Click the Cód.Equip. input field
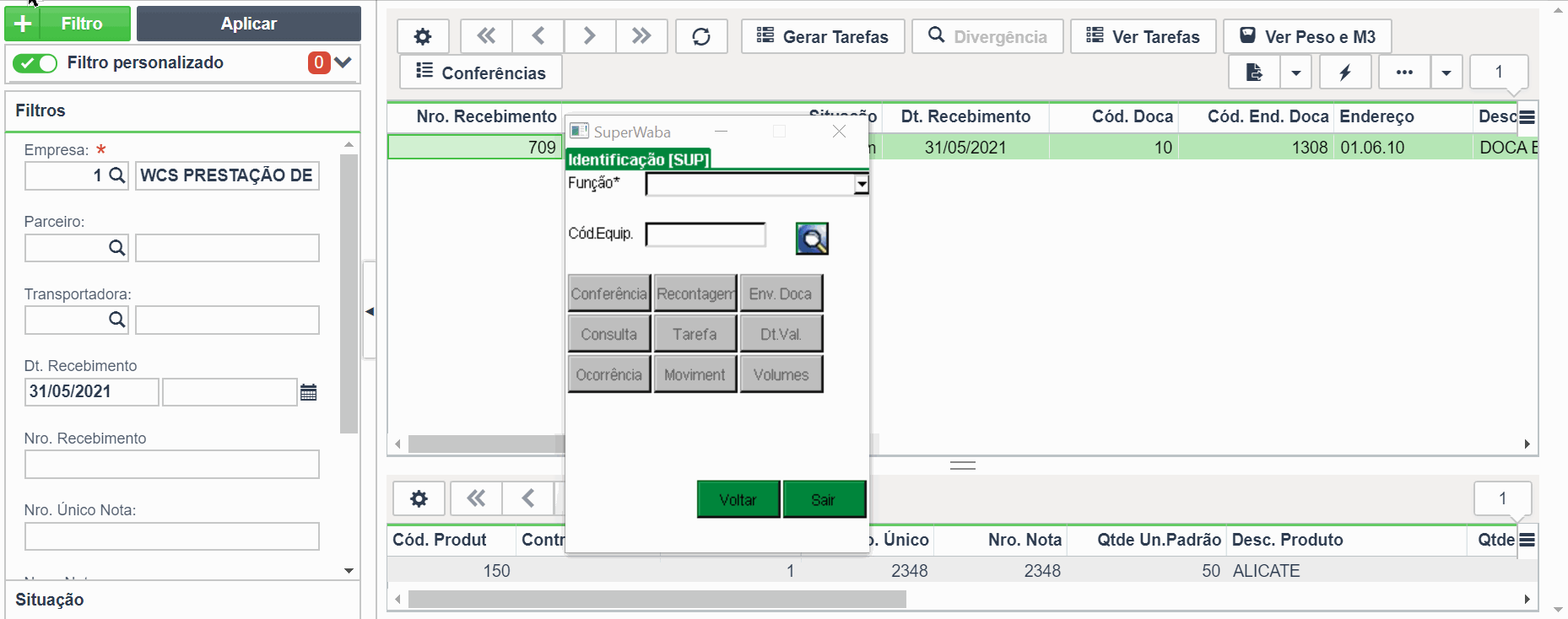 [x=706, y=234]
